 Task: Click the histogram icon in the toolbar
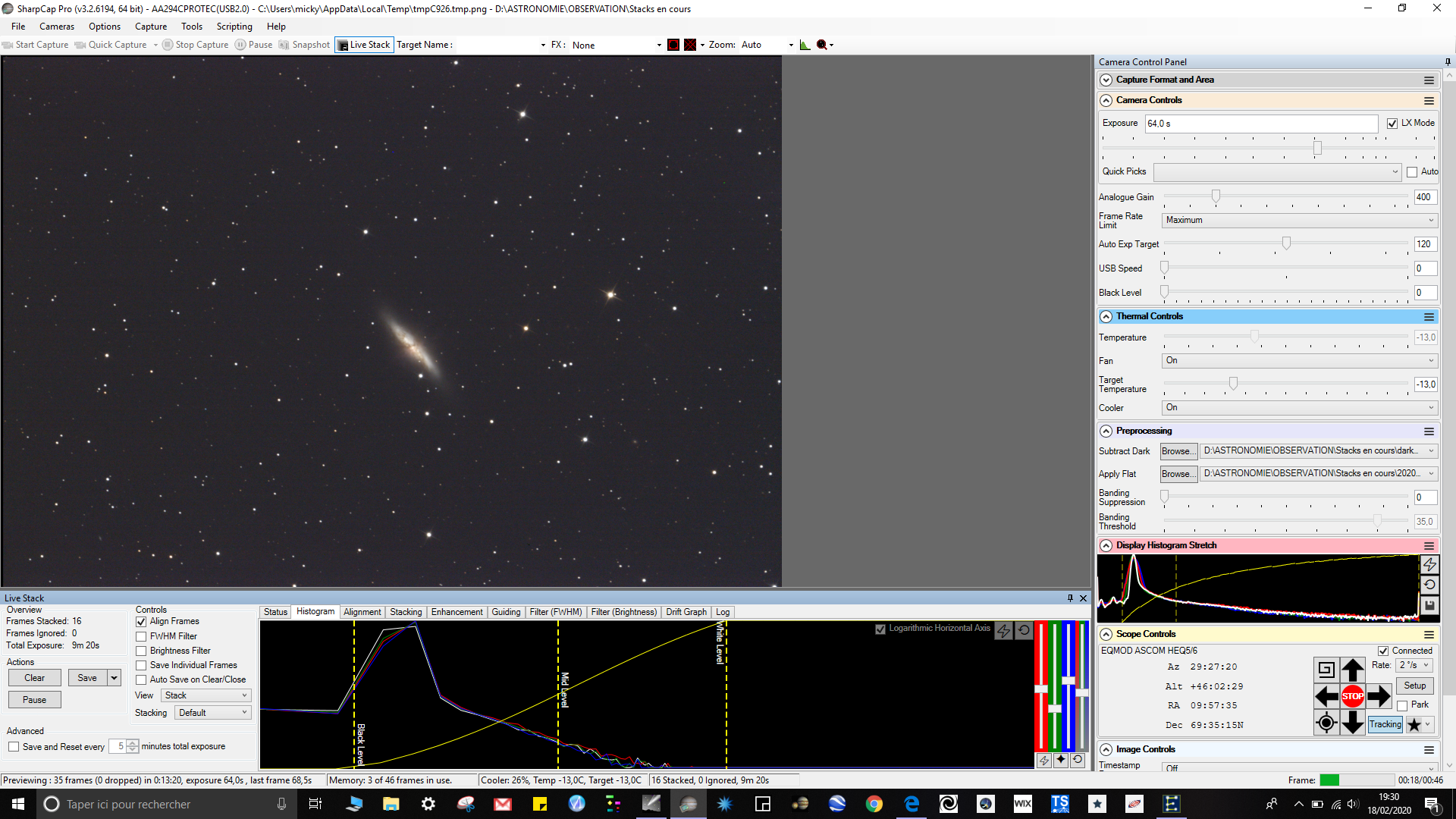(x=805, y=45)
